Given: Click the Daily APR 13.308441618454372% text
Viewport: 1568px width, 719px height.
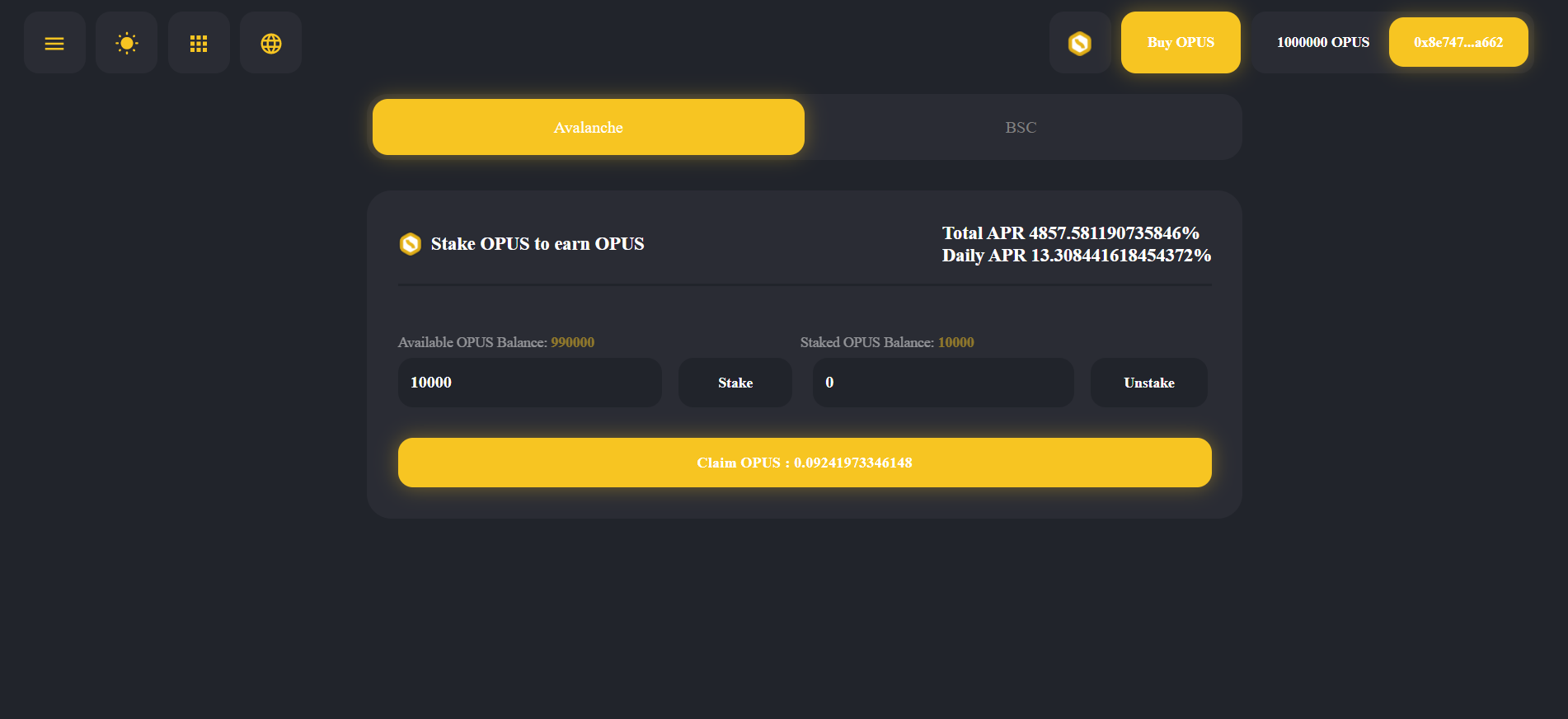Looking at the screenshot, I should pyautogui.click(x=1077, y=256).
